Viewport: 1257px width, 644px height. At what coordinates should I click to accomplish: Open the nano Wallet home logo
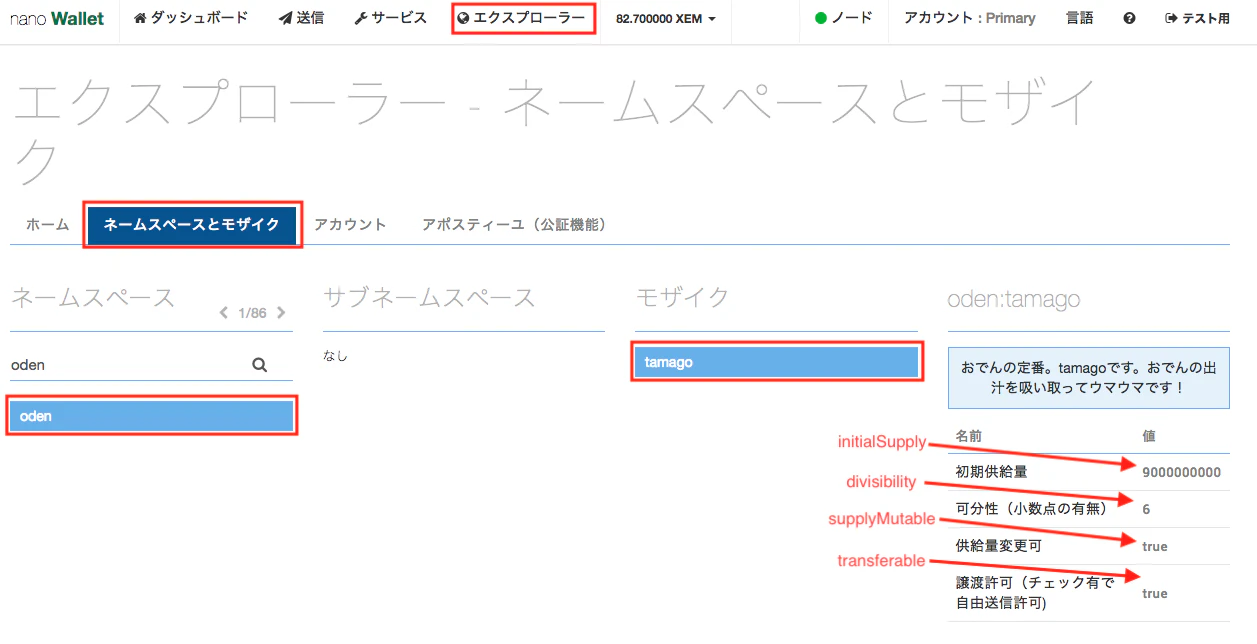tap(57, 18)
